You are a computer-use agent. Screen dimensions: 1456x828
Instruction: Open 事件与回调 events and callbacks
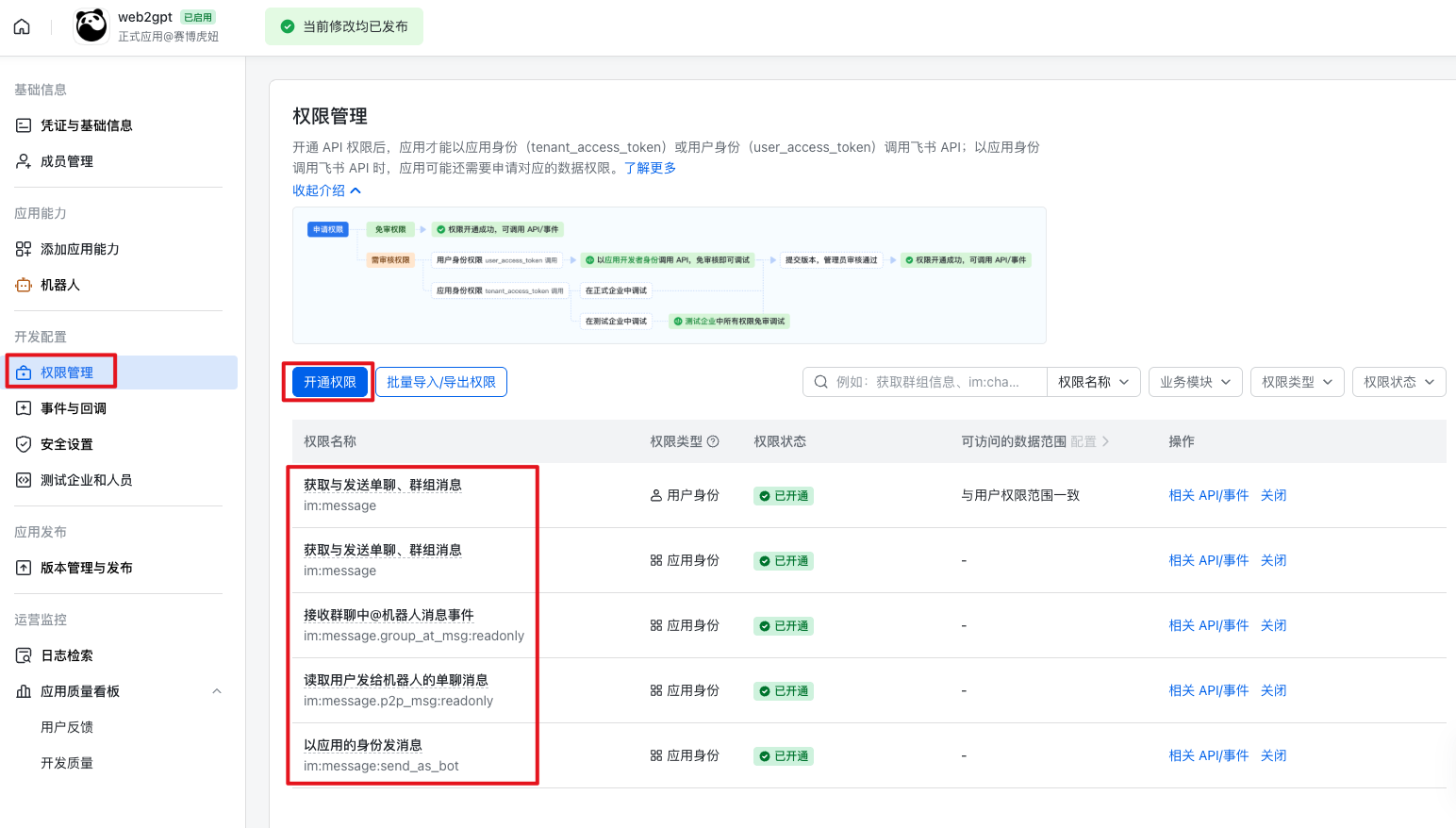[73, 408]
